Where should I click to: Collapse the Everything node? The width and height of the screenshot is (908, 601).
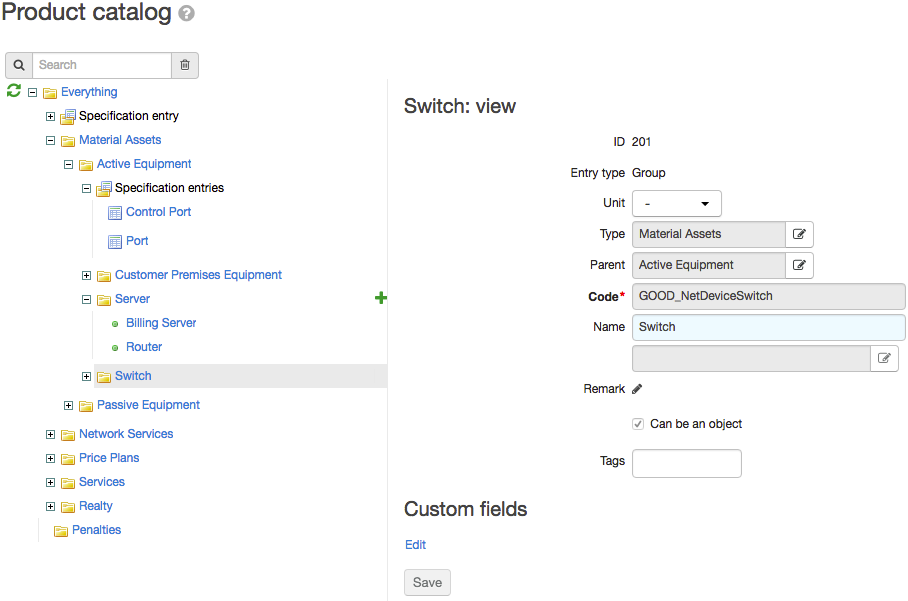click(32, 93)
